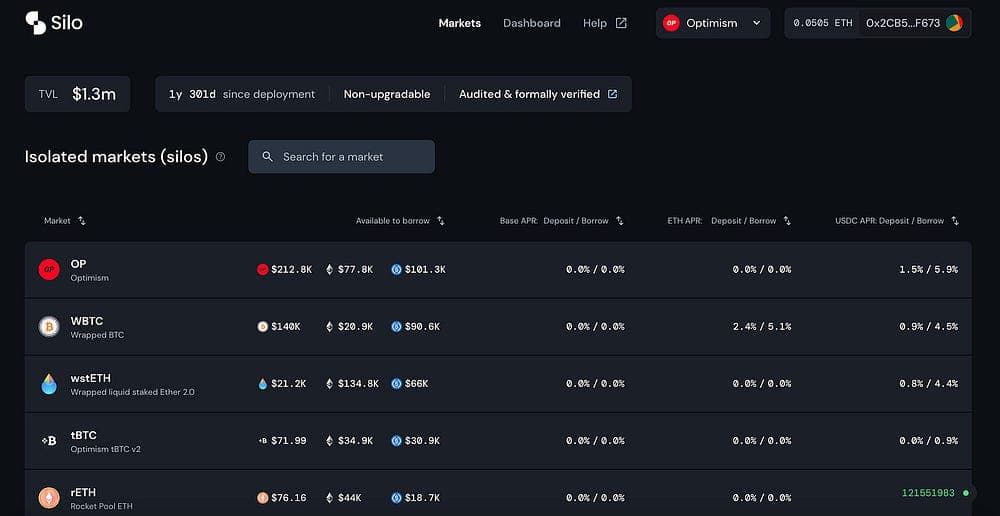The image size is (1000, 516).
Task: Click the 1.5% / 5.9% USDC APR in OP row
Action: pos(929,270)
